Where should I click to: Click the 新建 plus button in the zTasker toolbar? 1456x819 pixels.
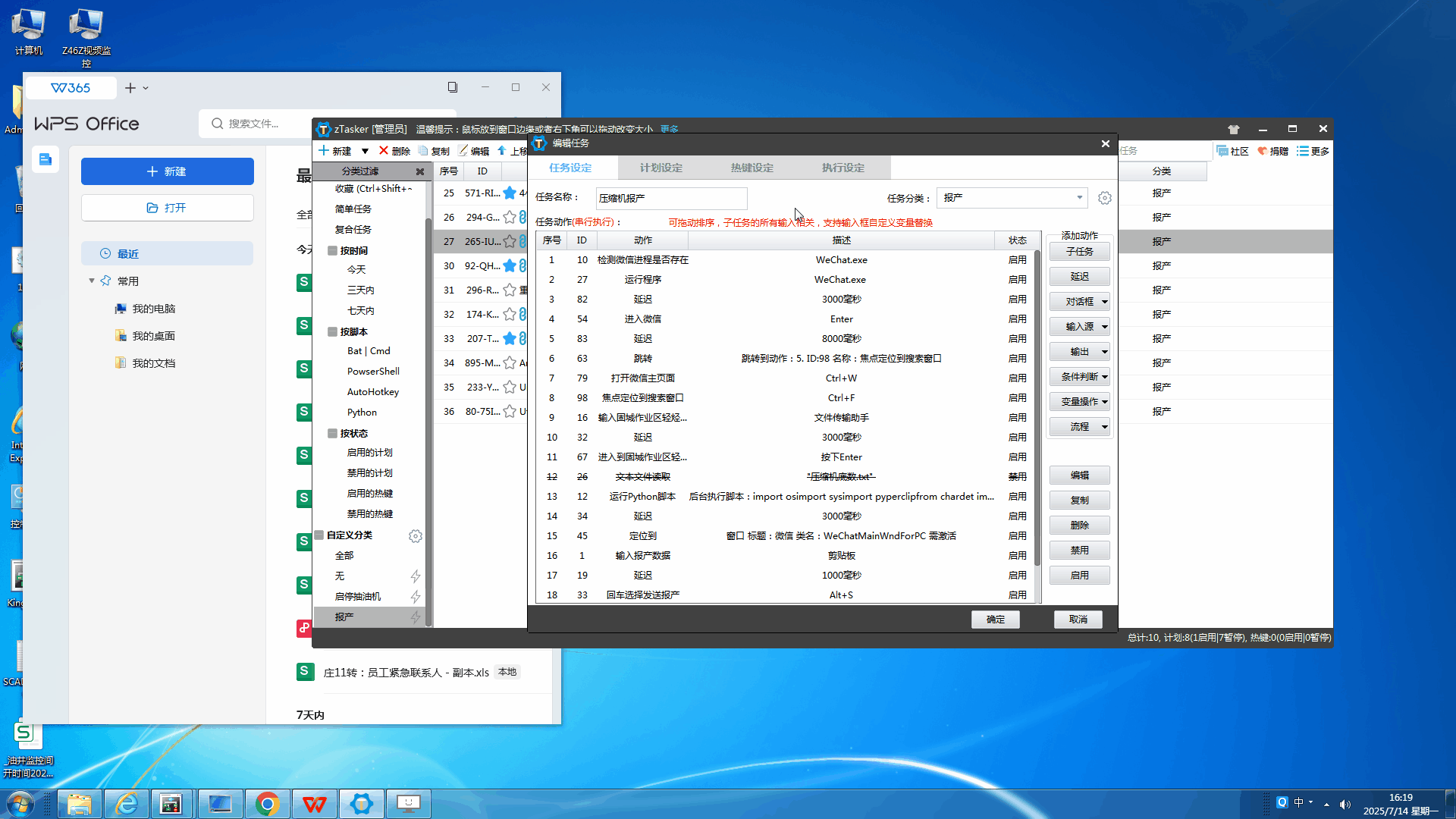[x=335, y=151]
